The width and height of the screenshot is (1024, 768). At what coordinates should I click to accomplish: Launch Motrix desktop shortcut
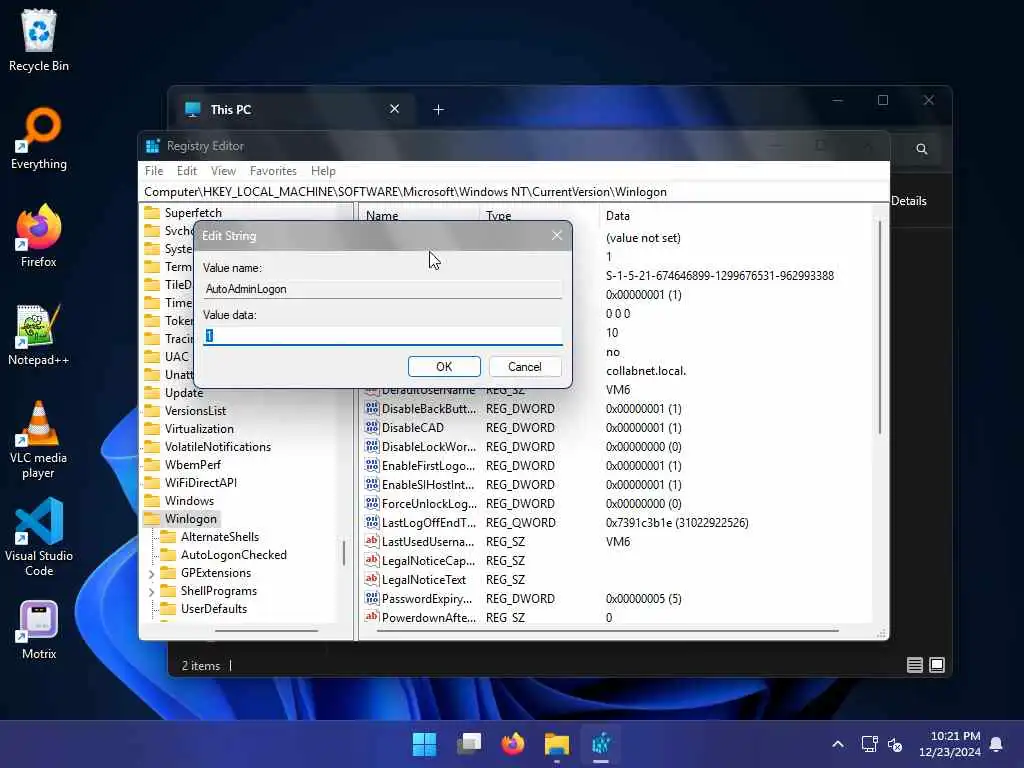39,630
